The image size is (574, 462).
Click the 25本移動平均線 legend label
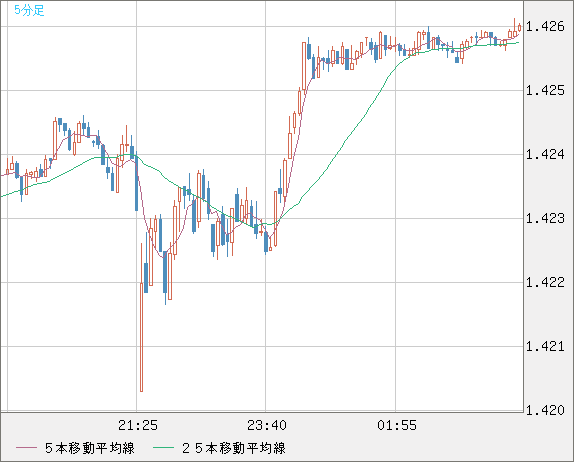(234, 448)
